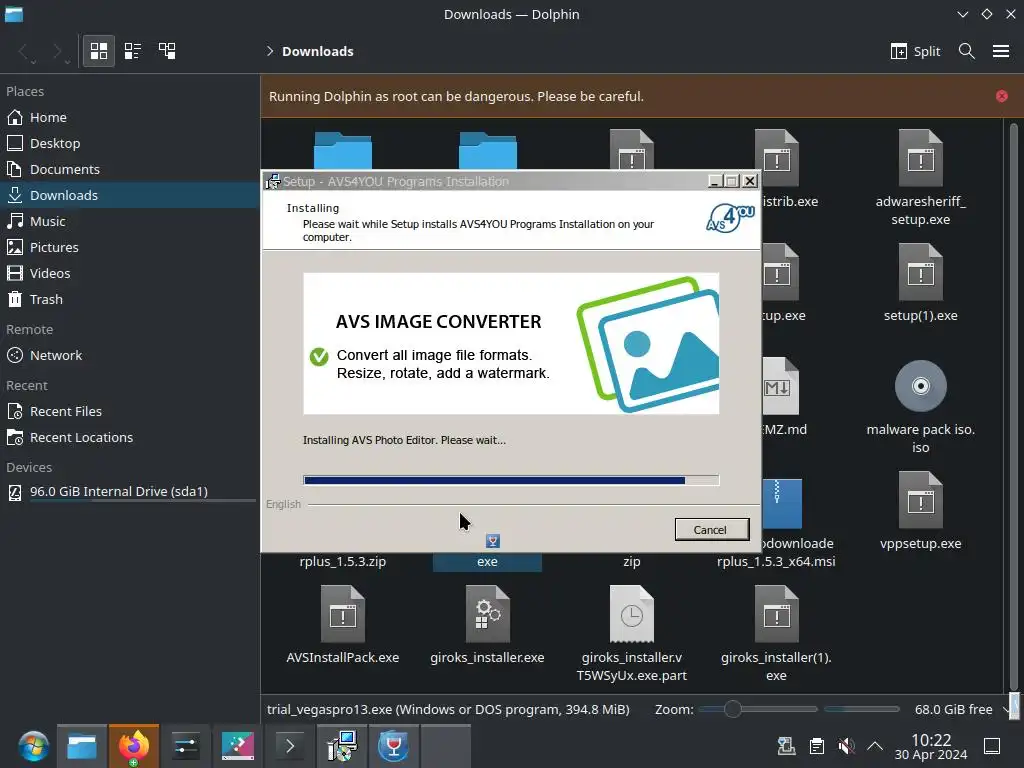The width and height of the screenshot is (1024, 768).
Task: Click Dolphin vertical scrollbar
Action: click(1013, 405)
